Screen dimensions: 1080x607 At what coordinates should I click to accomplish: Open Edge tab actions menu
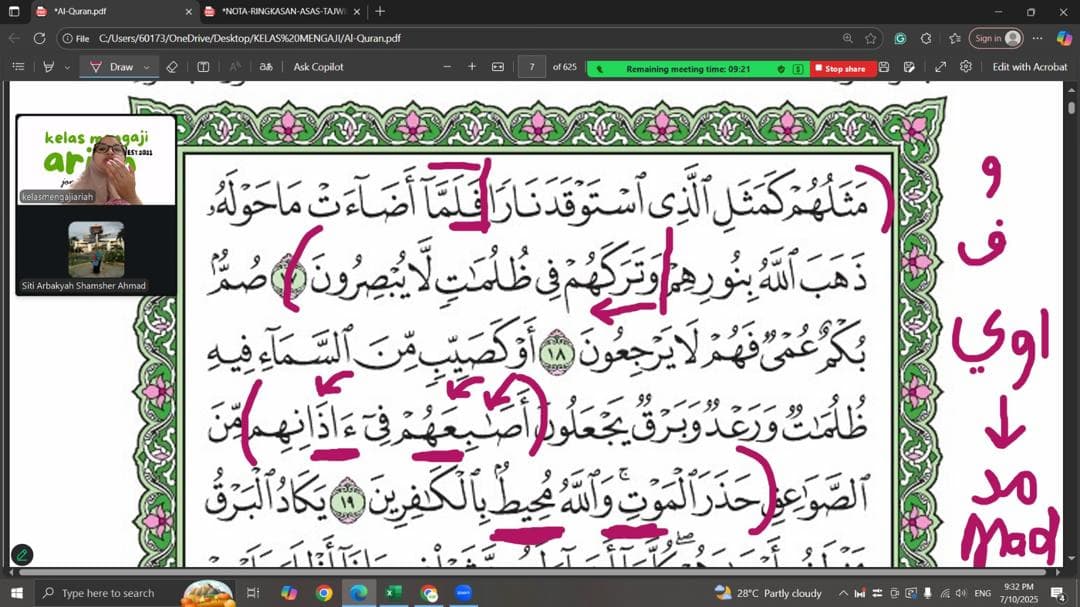tap(14, 12)
